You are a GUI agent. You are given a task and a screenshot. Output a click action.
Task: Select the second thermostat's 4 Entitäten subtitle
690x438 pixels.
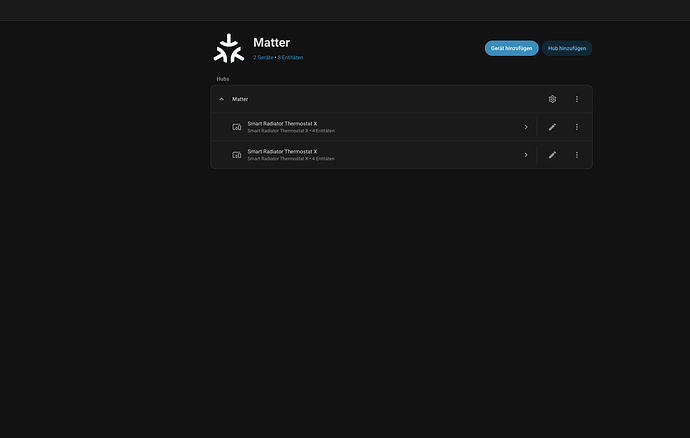pyautogui.click(x=323, y=159)
